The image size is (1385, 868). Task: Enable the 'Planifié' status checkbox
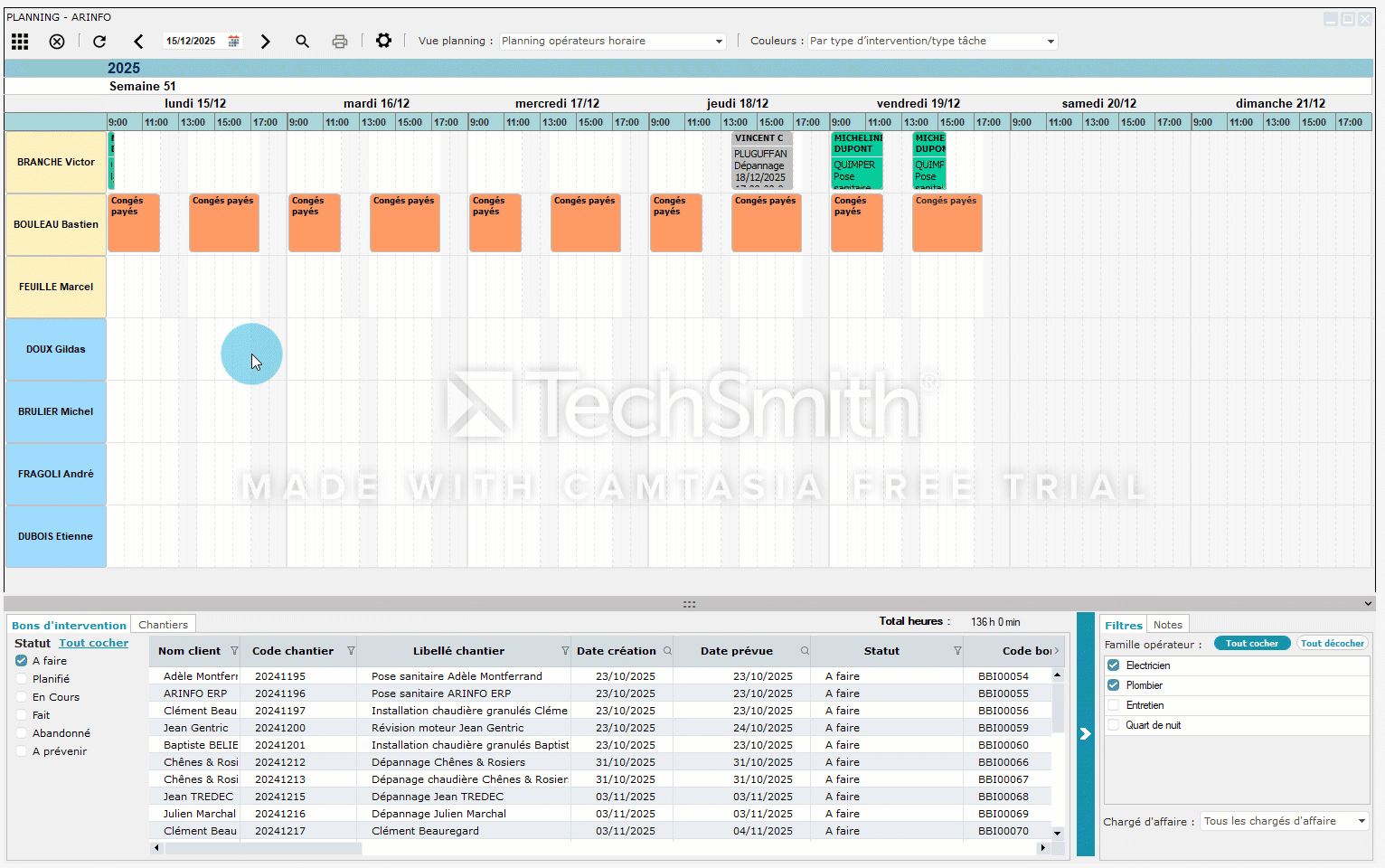click(x=22, y=679)
